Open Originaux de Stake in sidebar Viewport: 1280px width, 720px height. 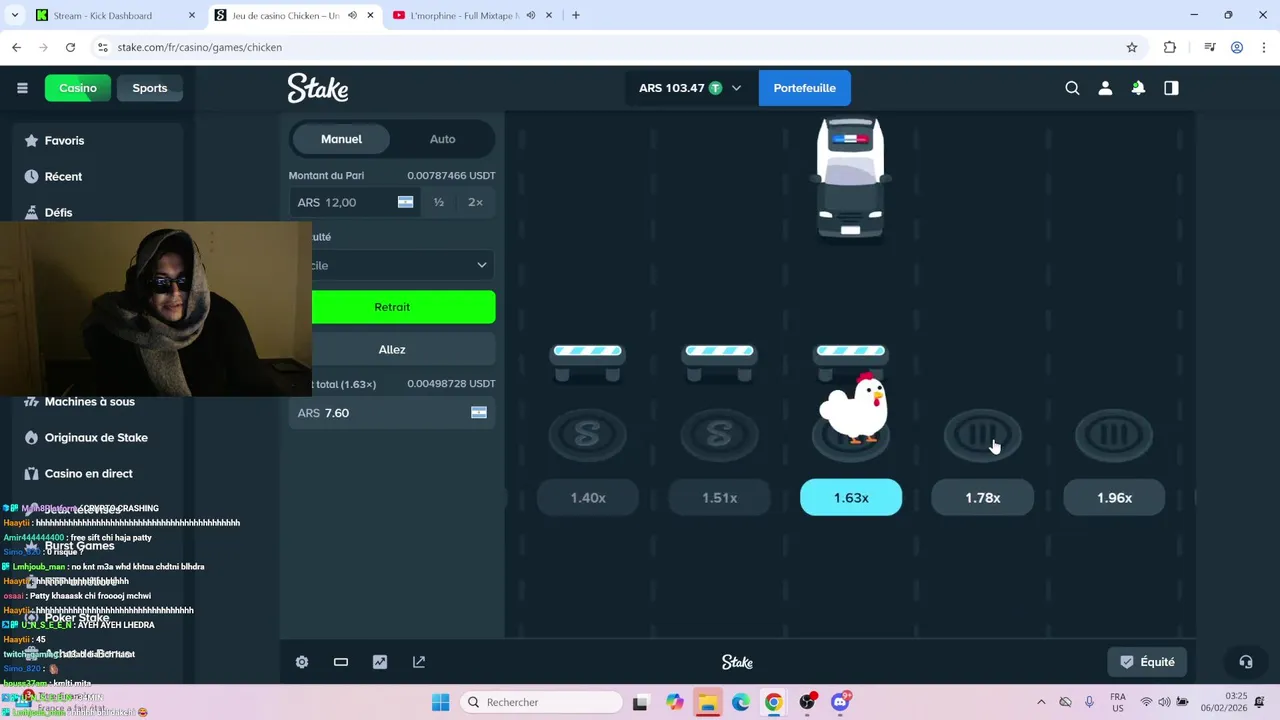point(98,438)
